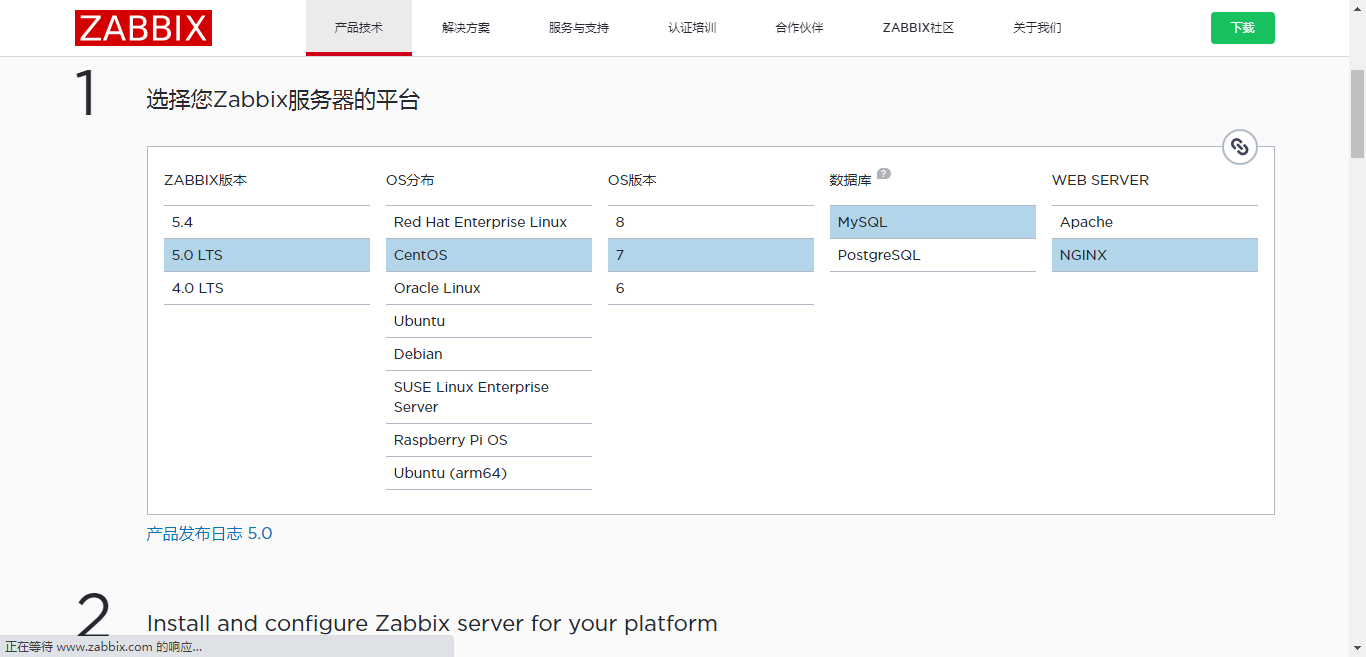Choose OS version 8
1366x657 pixels.
tap(710, 221)
